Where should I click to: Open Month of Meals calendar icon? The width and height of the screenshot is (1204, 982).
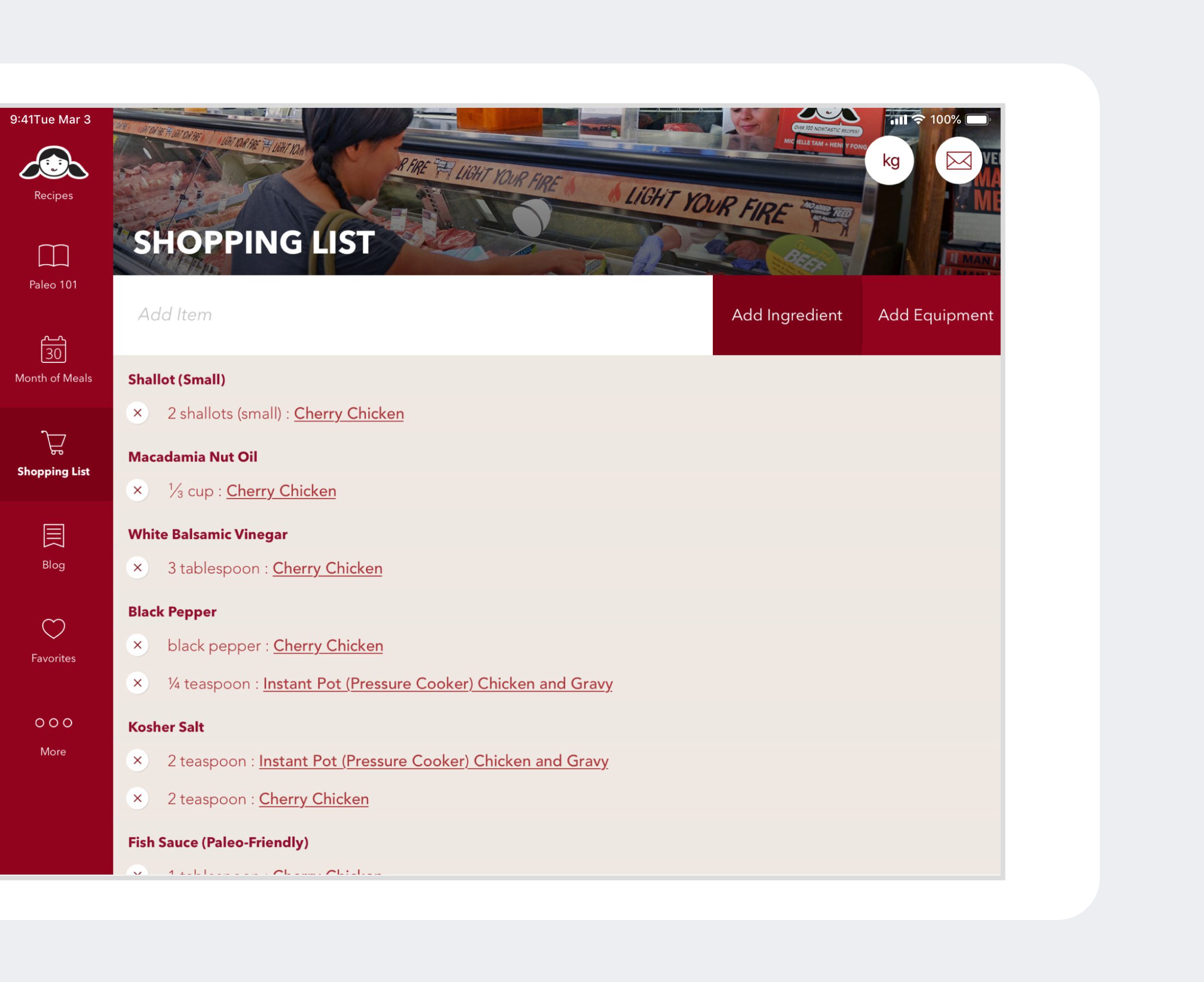coord(54,349)
